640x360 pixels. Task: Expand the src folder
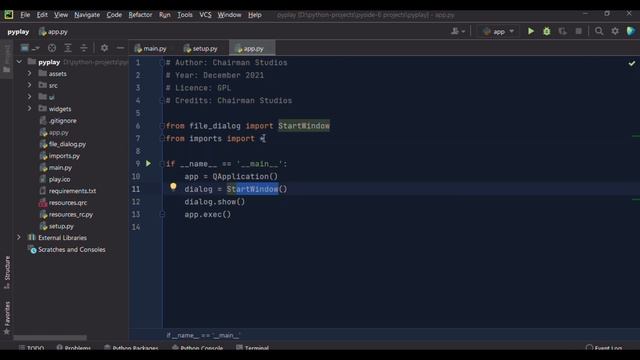[x=29, y=85]
